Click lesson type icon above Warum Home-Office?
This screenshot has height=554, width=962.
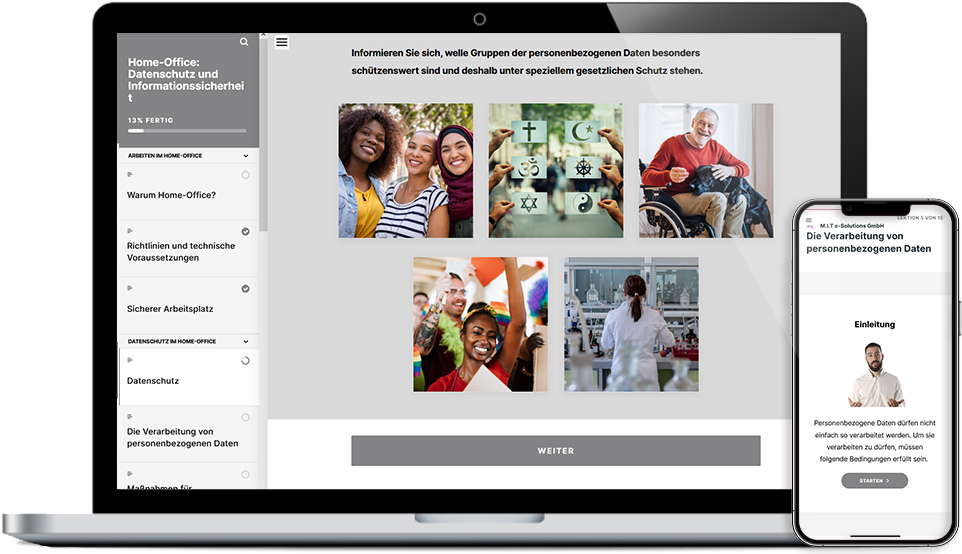[x=129, y=174]
